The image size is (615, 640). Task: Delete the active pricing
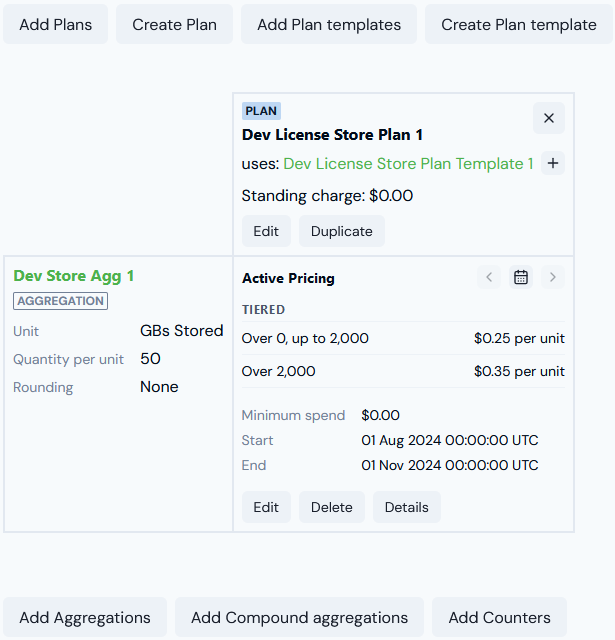click(x=331, y=507)
